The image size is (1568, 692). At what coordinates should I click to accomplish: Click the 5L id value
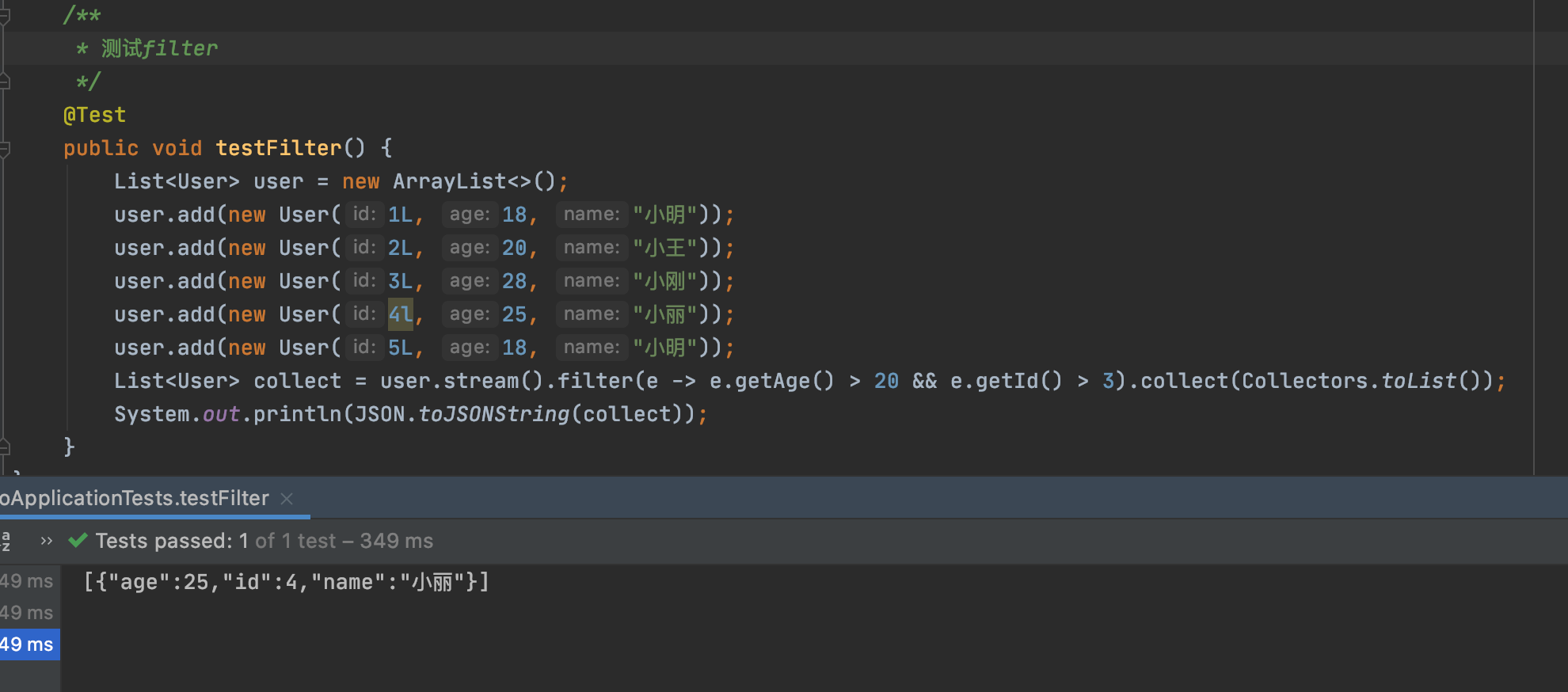(400, 348)
